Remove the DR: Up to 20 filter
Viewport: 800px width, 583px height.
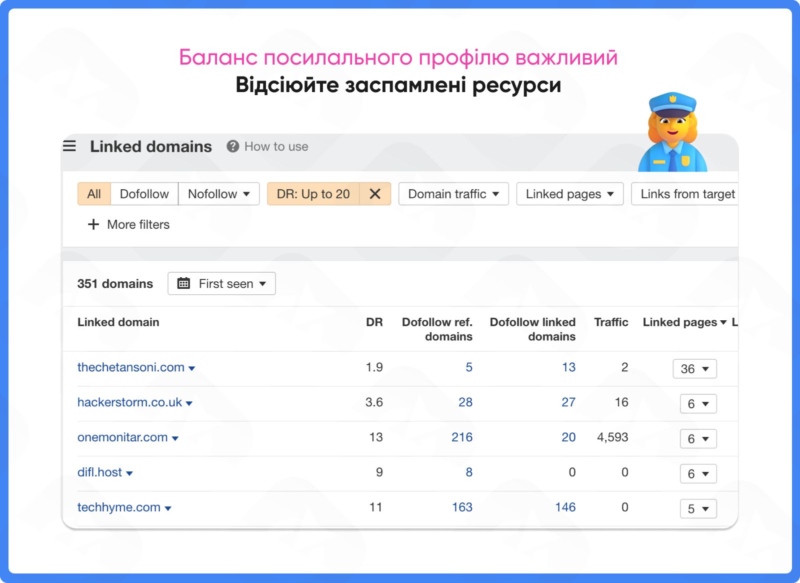375,194
